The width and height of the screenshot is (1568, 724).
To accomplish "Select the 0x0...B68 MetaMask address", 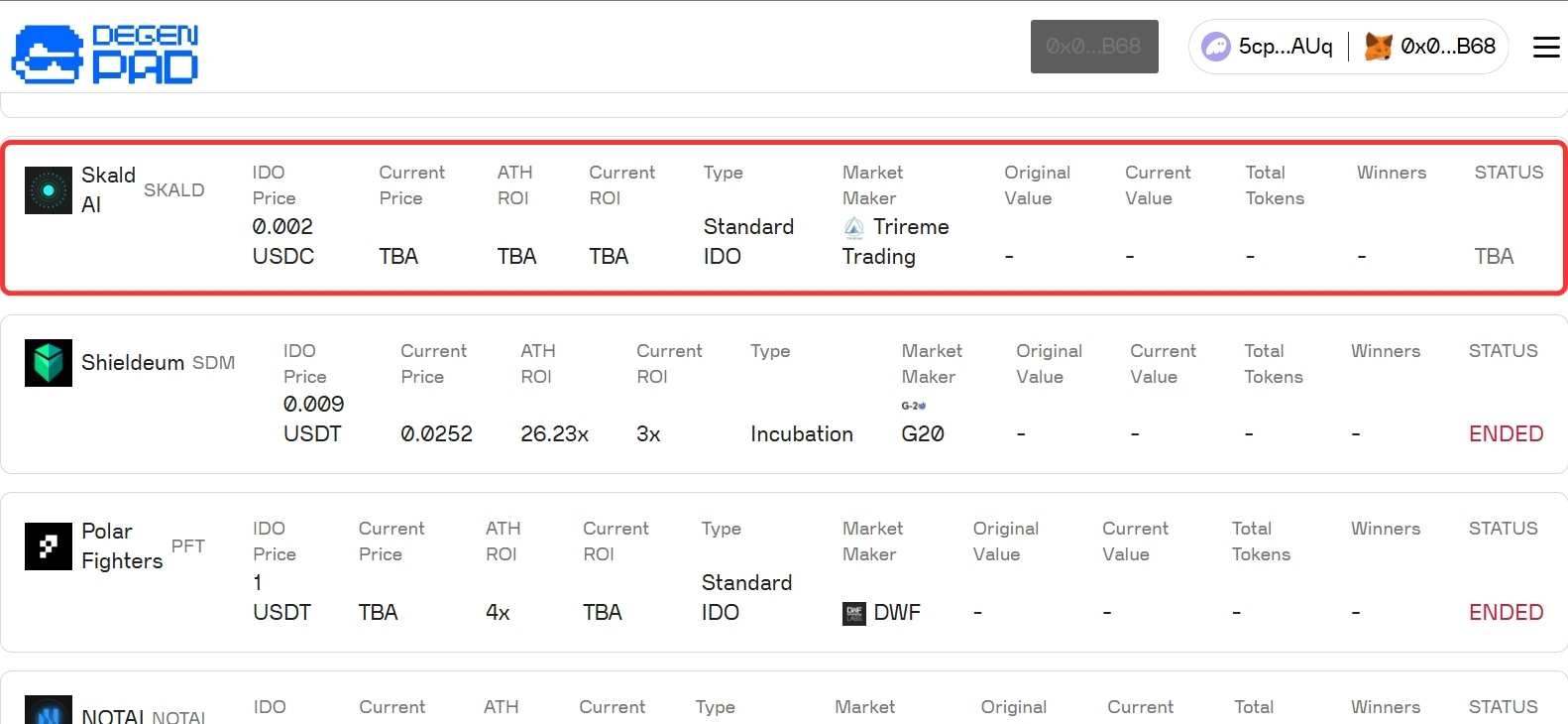I will coord(1448,47).
